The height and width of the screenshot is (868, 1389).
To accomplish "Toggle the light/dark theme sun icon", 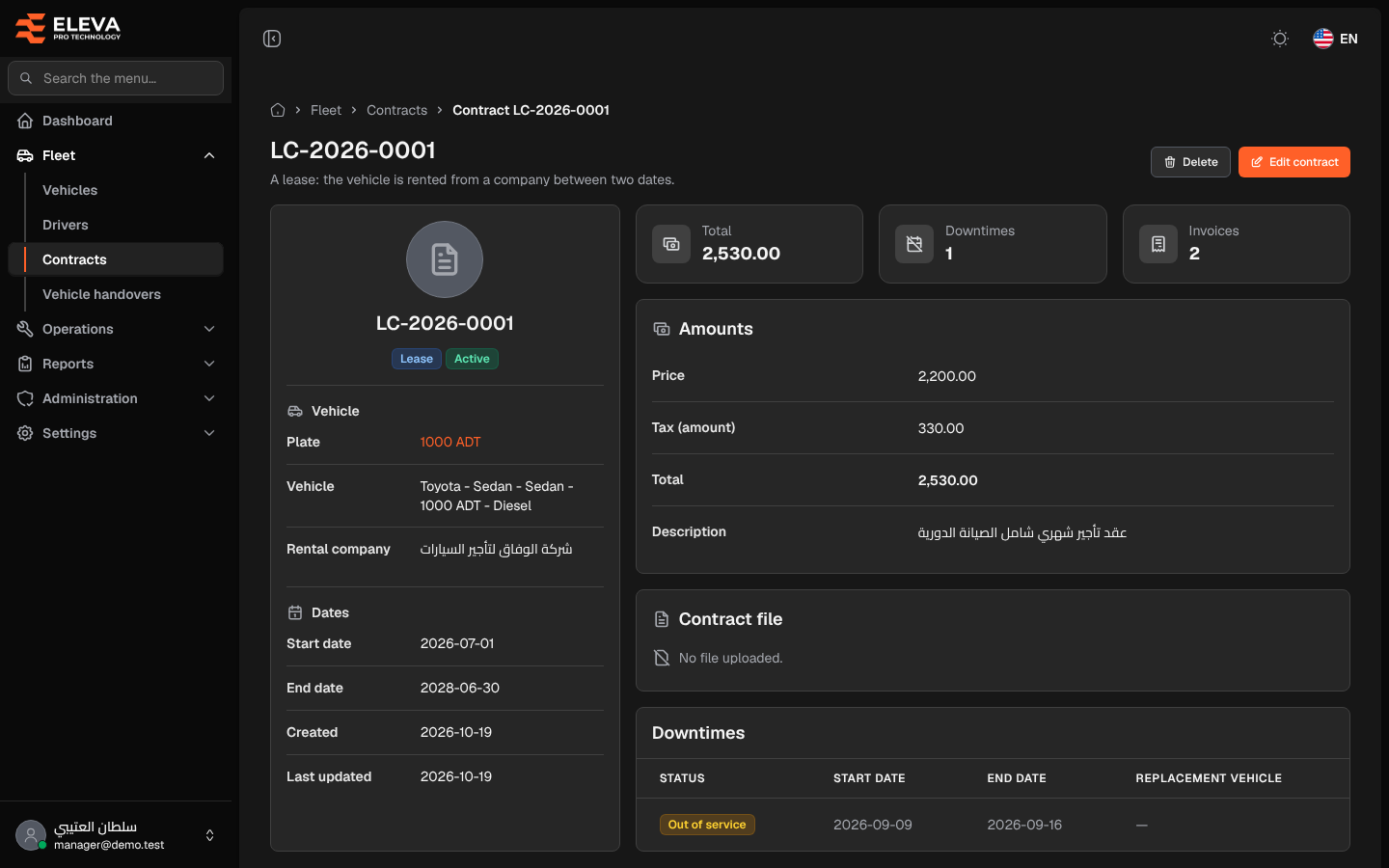I will [x=1280, y=39].
